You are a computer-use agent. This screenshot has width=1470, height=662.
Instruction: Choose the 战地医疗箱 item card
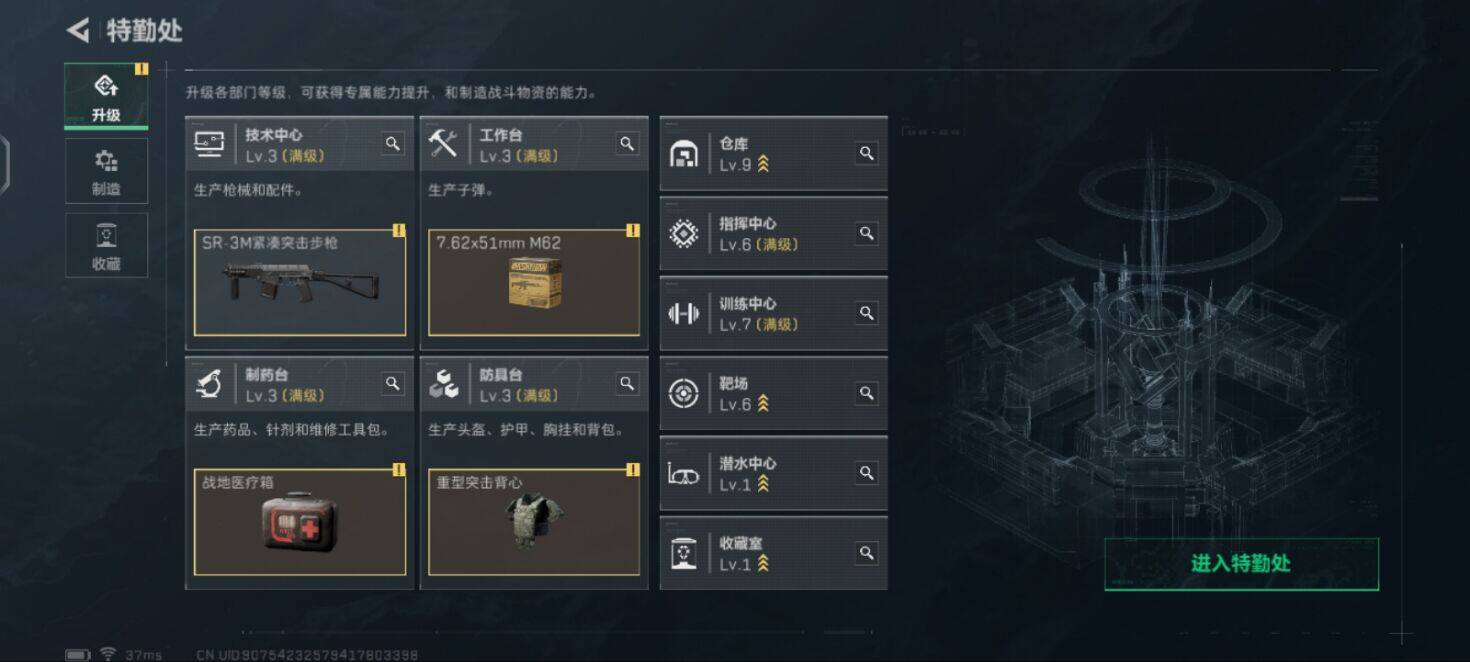(300, 522)
